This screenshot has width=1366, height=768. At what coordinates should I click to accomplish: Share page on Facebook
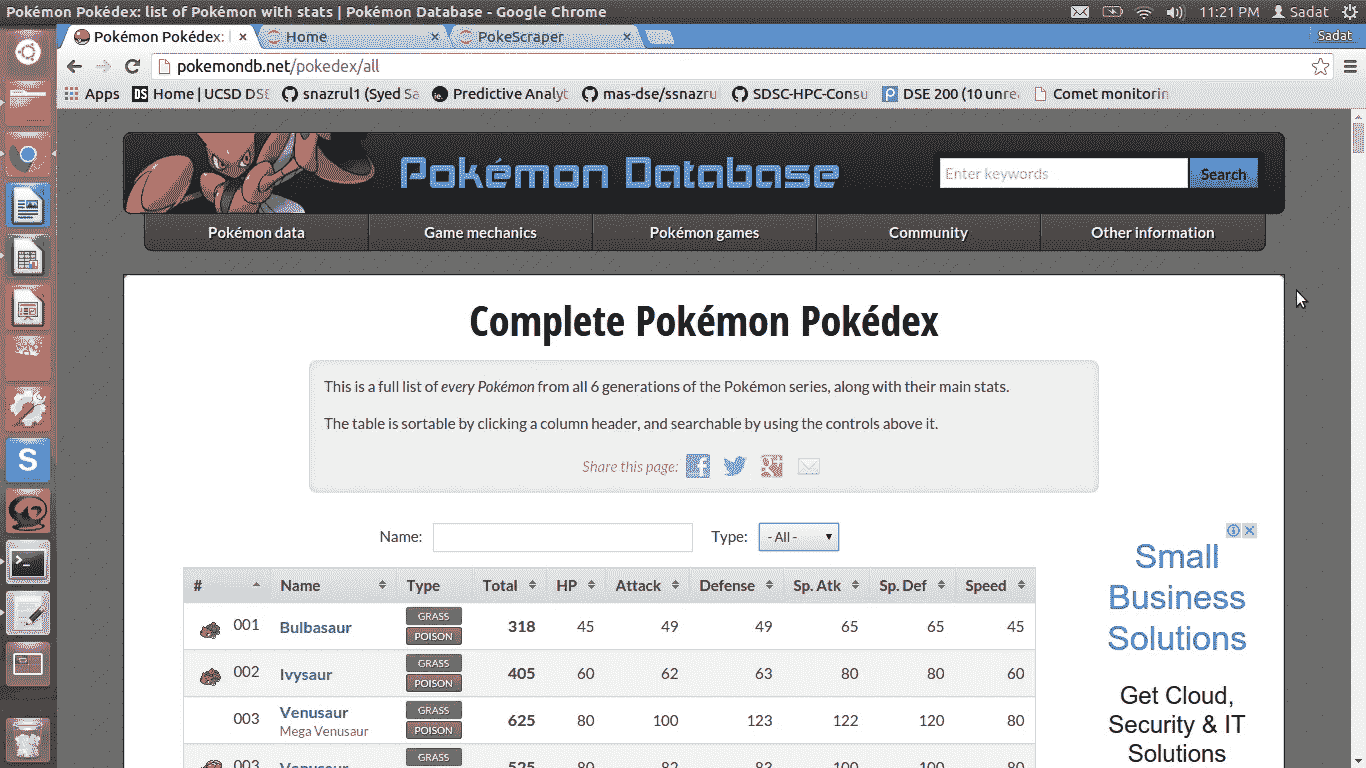pyautogui.click(x=698, y=466)
